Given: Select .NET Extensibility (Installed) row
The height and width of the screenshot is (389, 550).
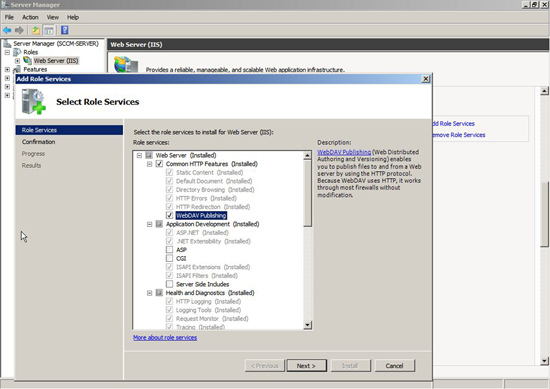Looking at the screenshot, I should (x=213, y=241).
